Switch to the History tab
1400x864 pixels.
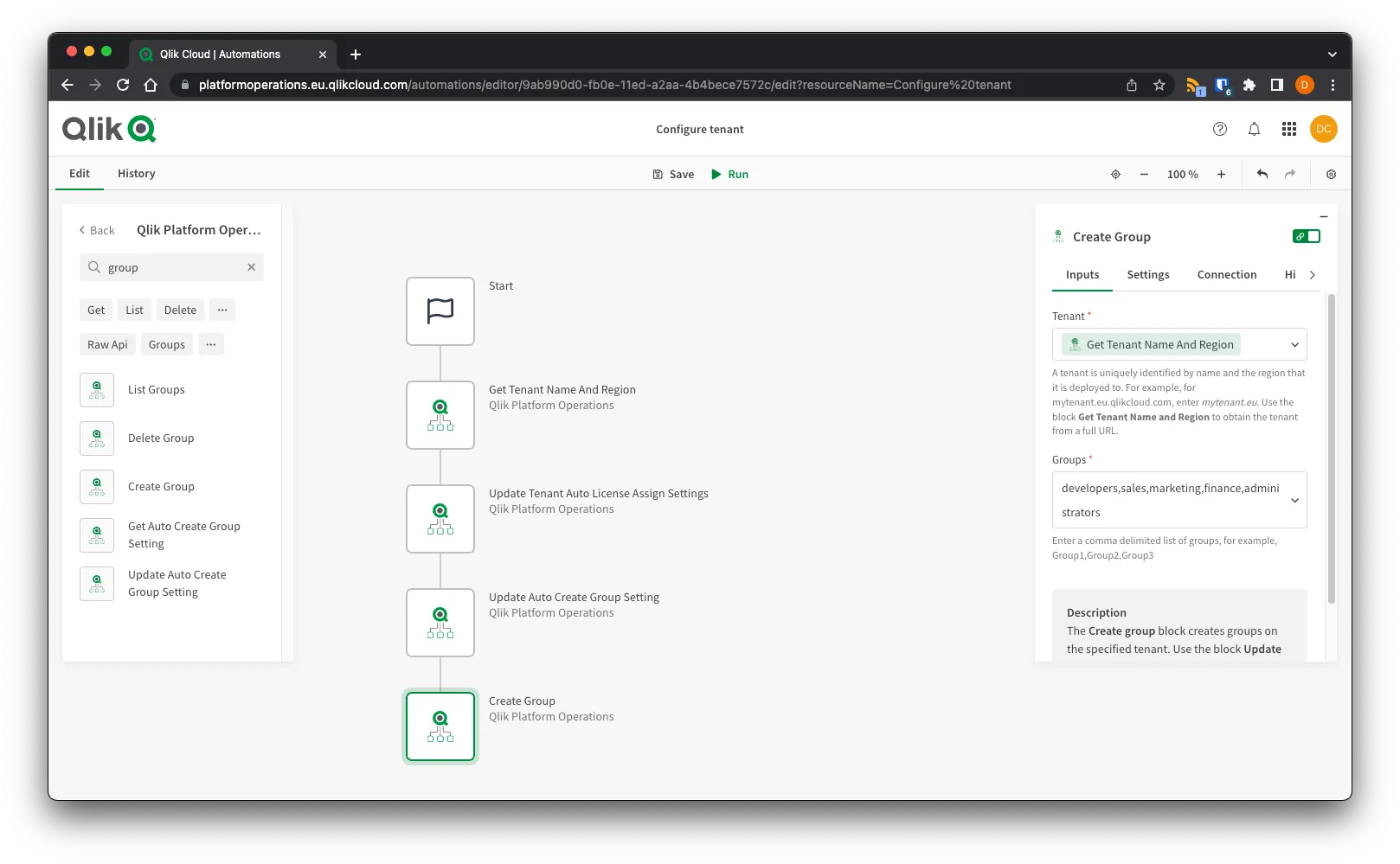(x=136, y=173)
